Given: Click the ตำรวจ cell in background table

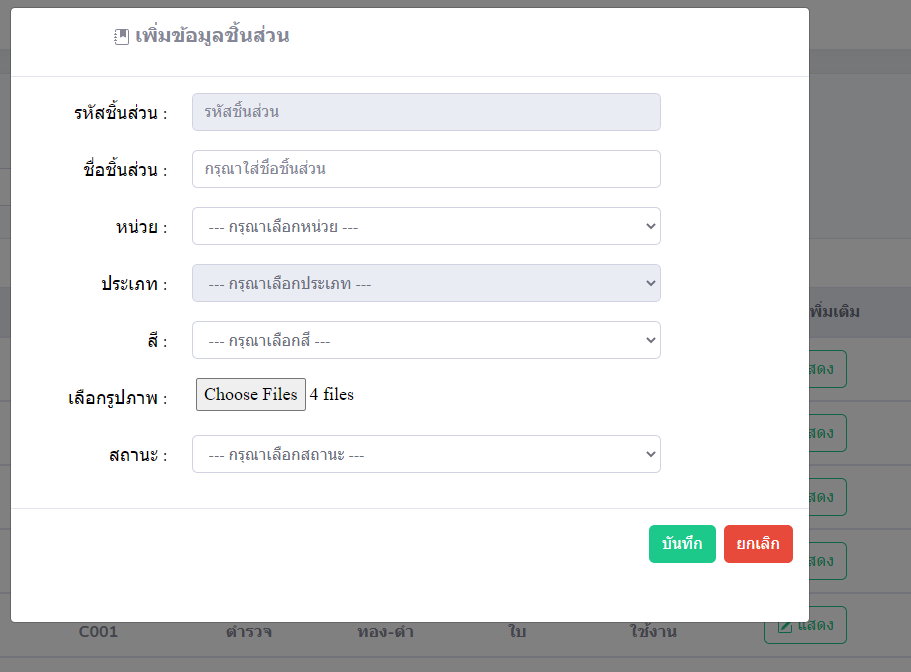Looking at the screenshot, I should [249, 631].
